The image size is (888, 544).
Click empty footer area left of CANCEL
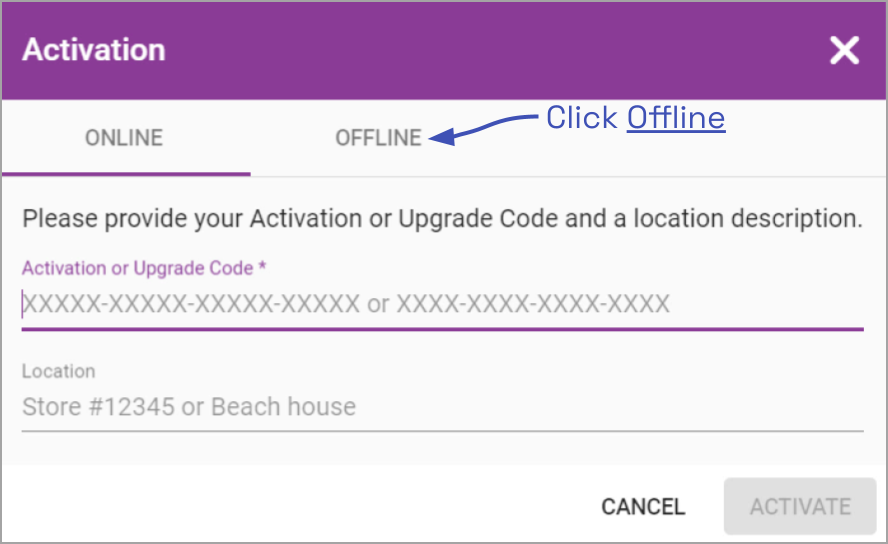pos(300,506)
